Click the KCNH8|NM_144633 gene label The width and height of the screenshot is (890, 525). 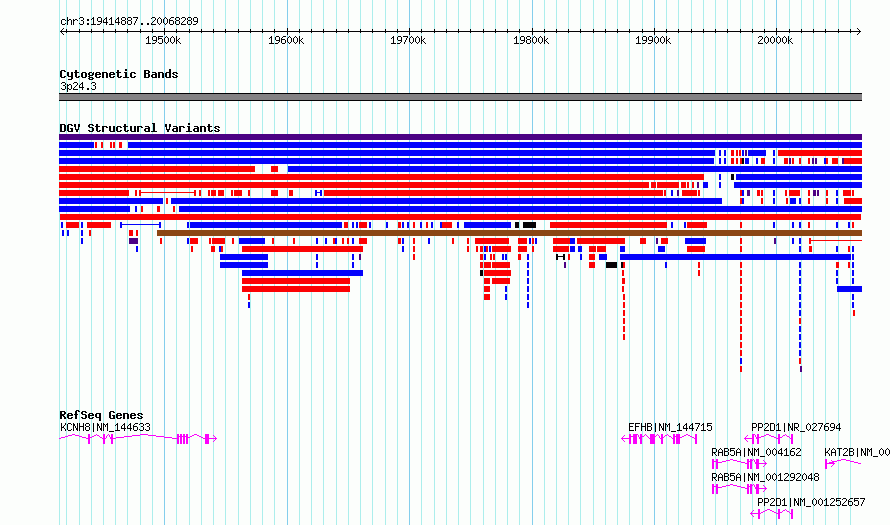coord(105,427)
